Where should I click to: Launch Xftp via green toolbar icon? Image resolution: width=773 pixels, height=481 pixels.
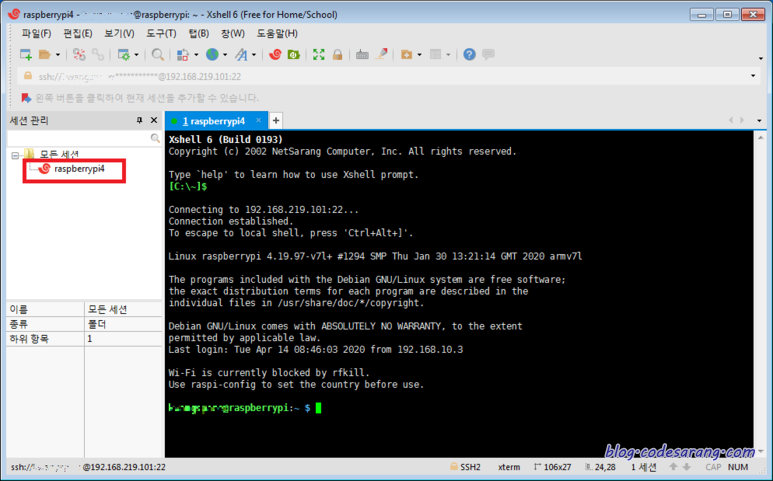point(294,55)
